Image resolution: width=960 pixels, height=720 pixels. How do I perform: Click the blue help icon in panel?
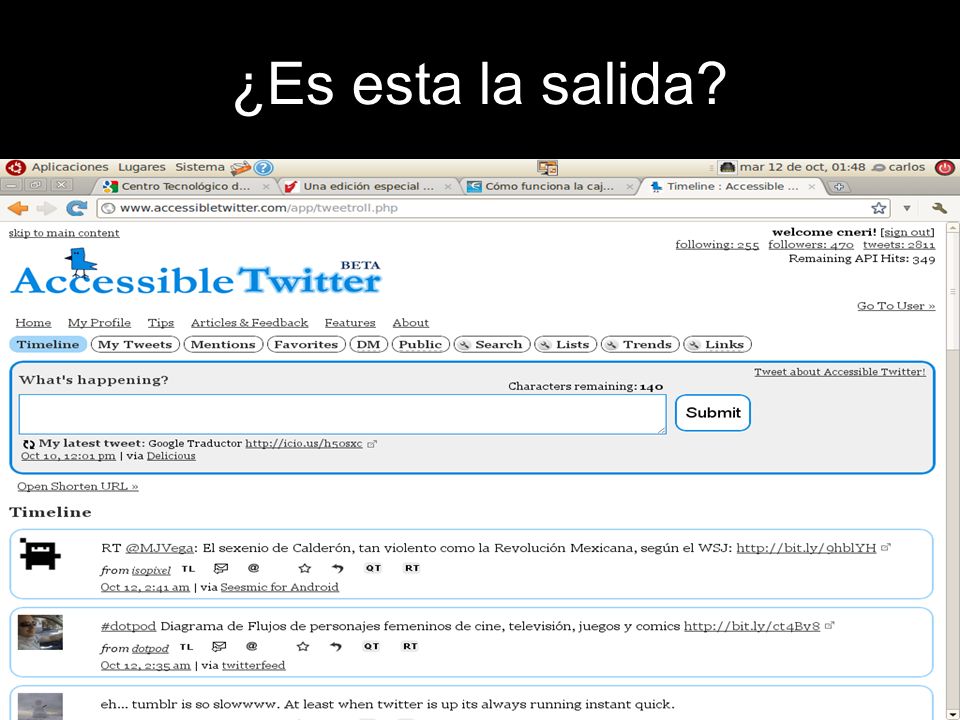[263, 168]
